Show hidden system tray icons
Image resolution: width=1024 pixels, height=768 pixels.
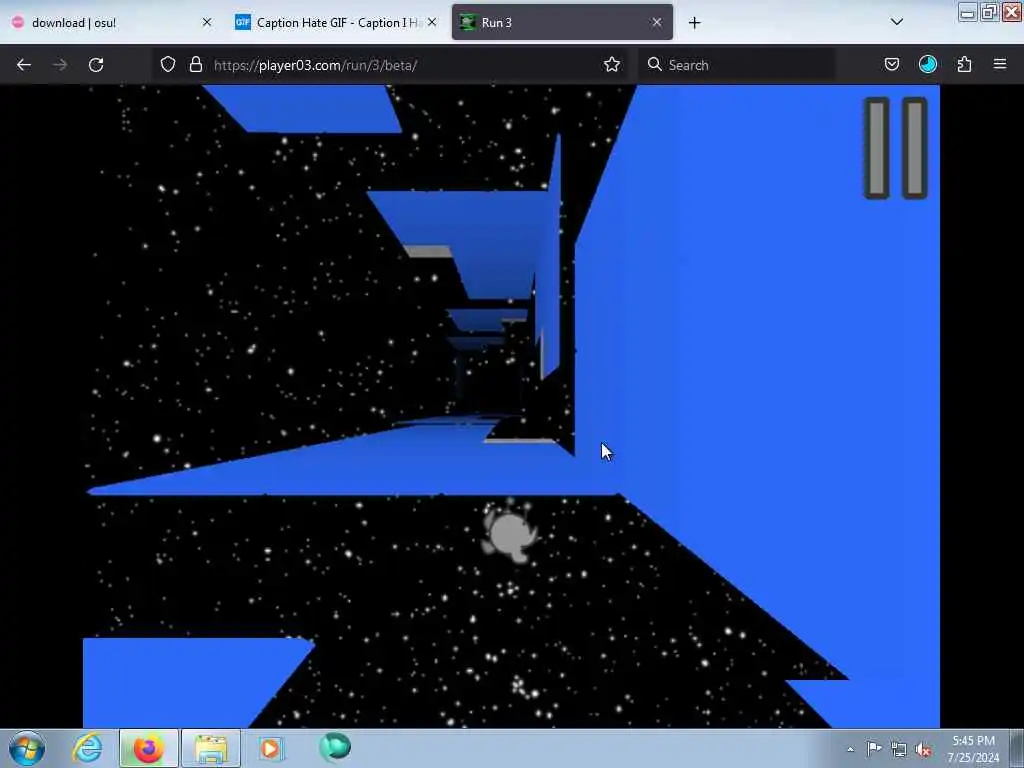click(x=850, y=749)
